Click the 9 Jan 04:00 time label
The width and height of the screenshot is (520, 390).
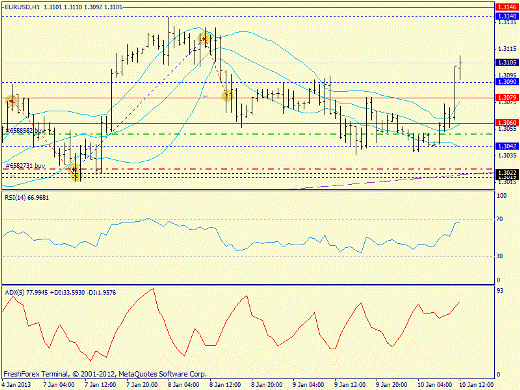[309, 385]
